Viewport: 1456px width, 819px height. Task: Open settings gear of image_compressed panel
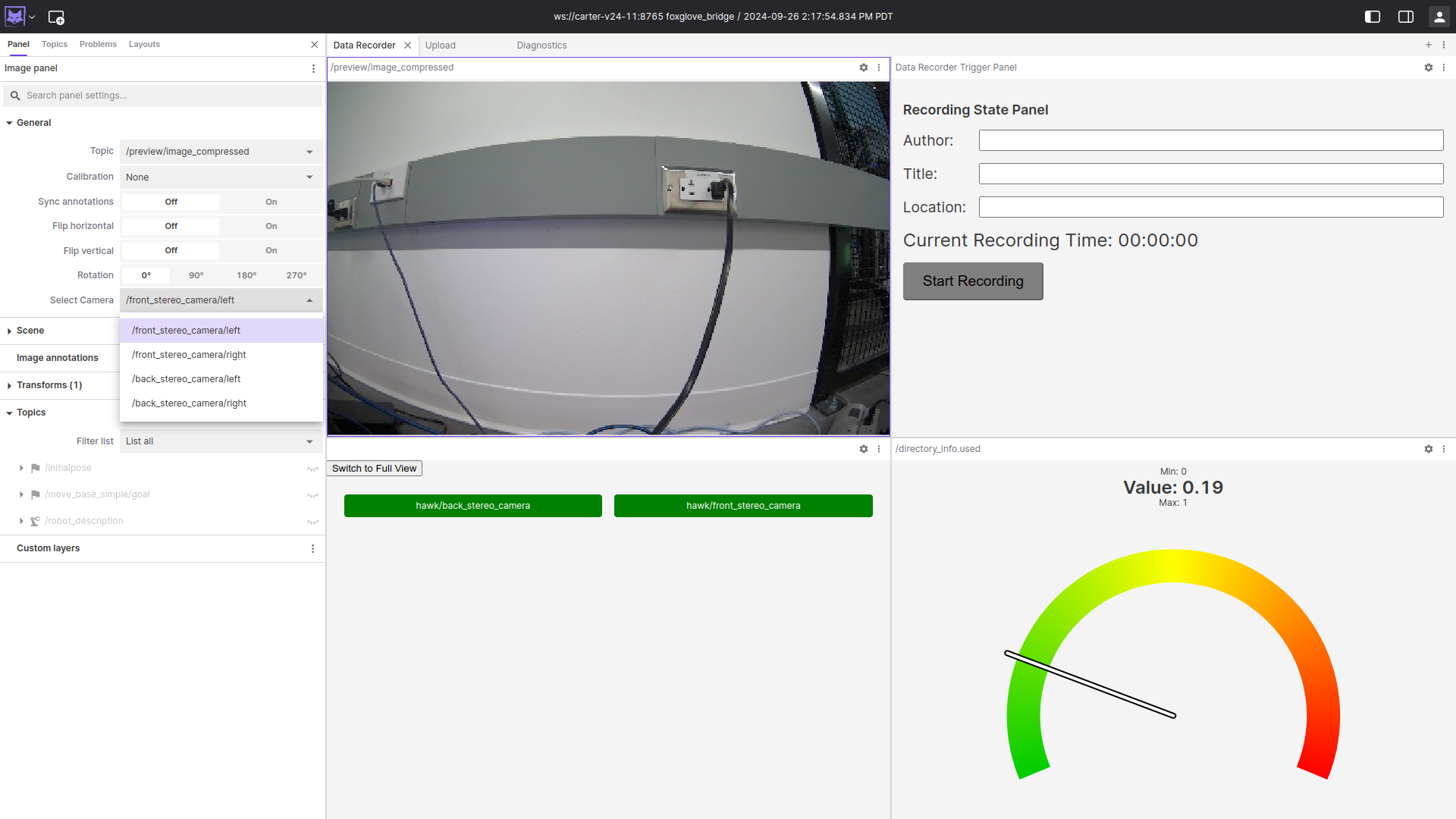click(x=863, y=67)
